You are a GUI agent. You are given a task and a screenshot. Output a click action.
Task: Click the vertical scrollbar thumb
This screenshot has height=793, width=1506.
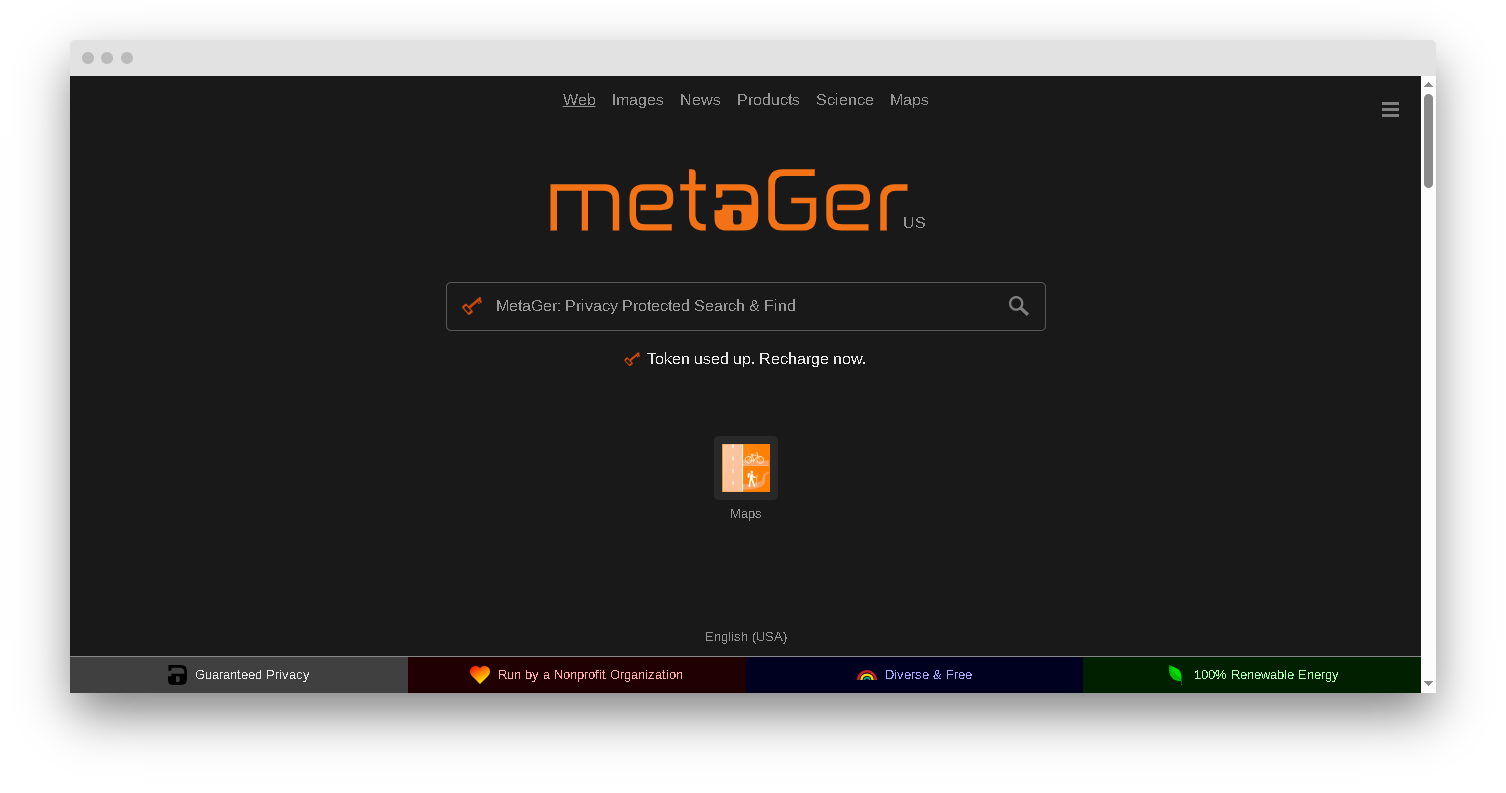(1428, 141)
